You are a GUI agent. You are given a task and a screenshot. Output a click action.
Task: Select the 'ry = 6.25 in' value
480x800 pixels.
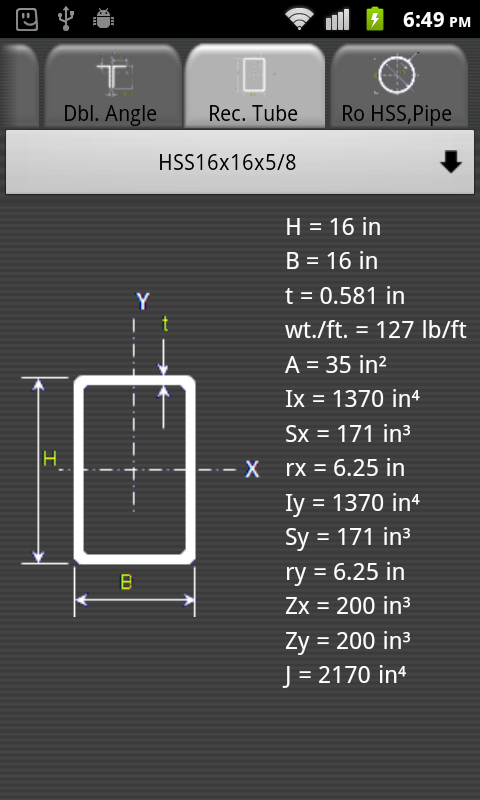(x=345, y=571)
